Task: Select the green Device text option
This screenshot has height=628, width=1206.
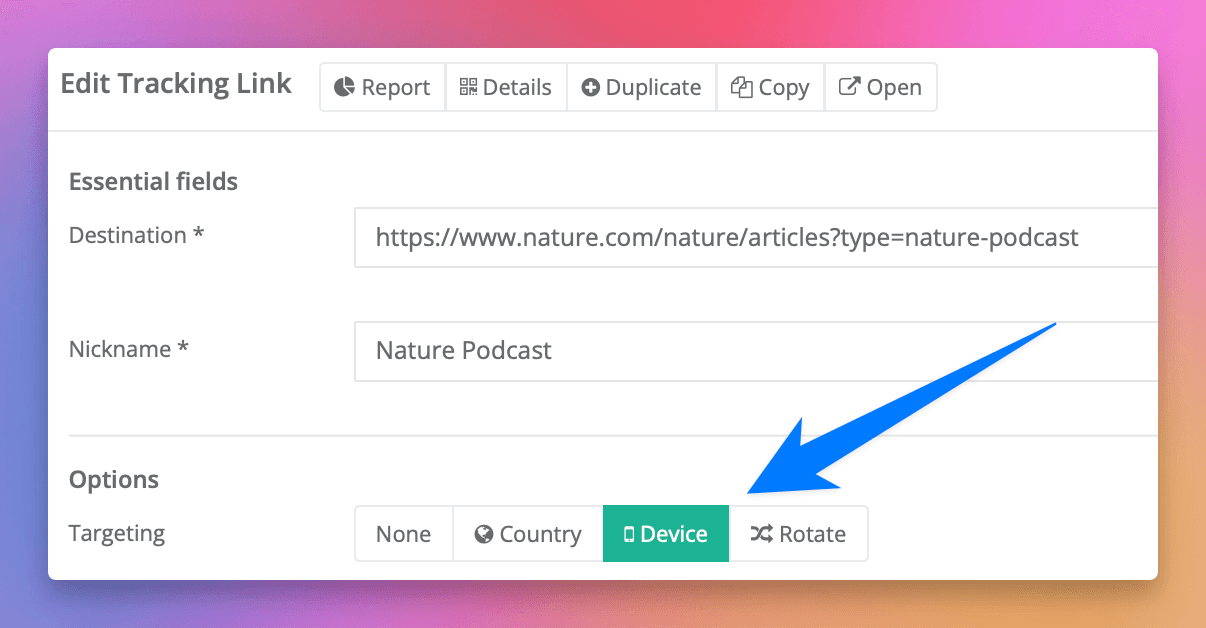Action: point(674,534)
